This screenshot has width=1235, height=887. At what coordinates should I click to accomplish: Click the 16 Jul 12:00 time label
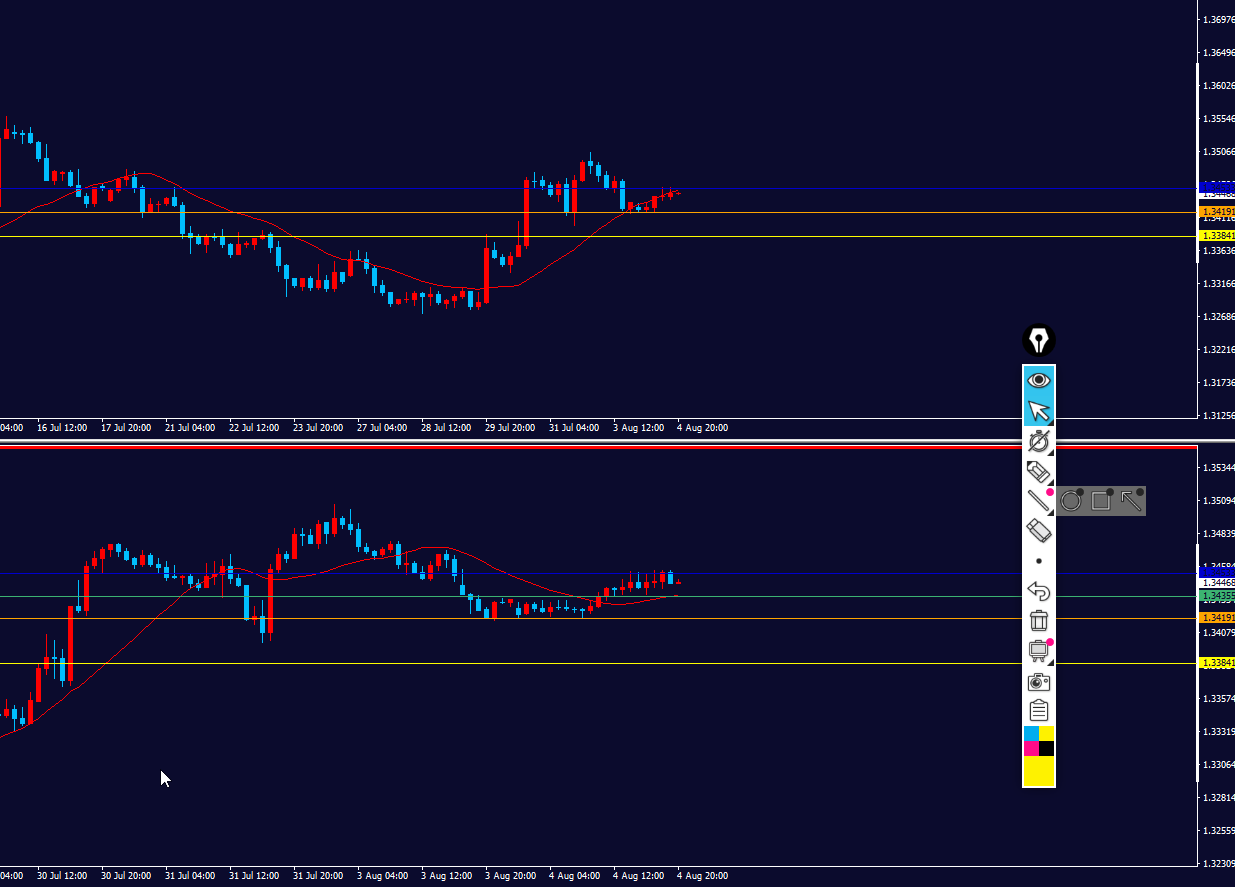point(62,428)
